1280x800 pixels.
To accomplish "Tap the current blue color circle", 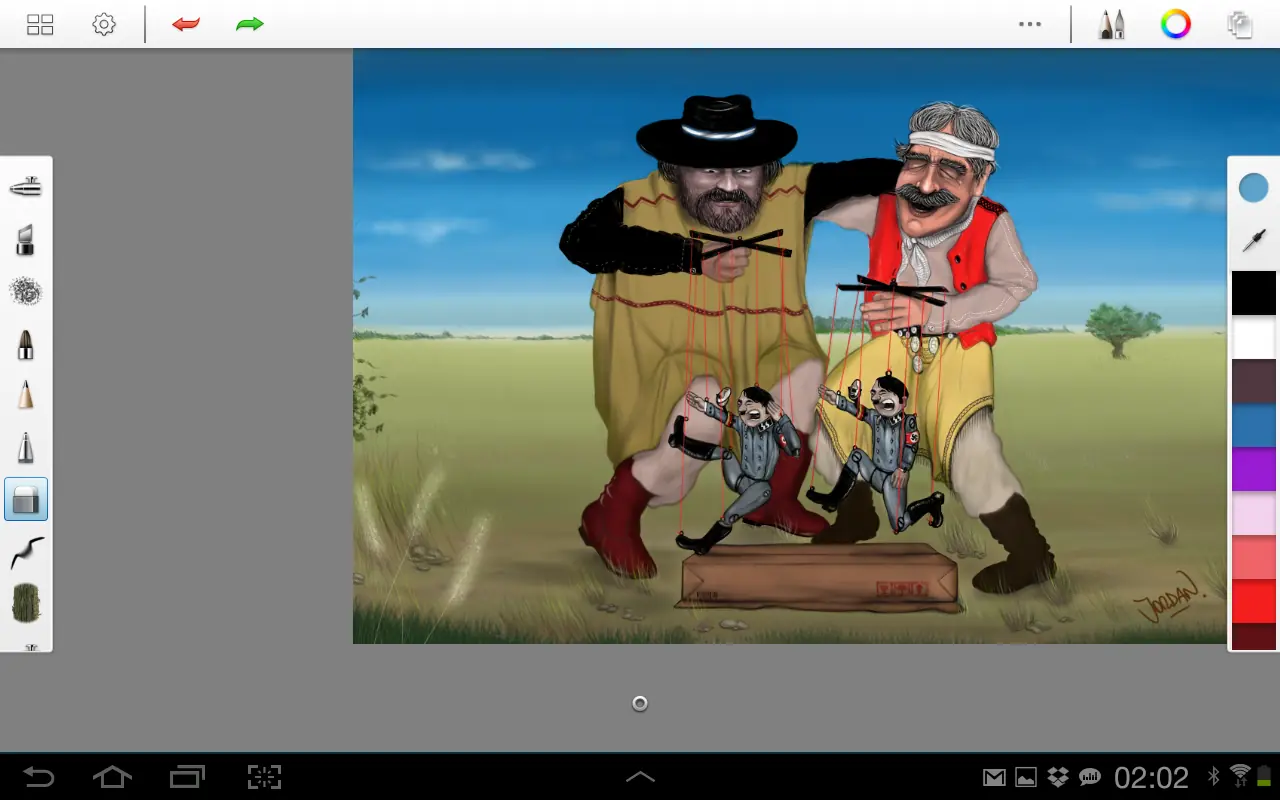I will pyautogui.click(x=1253, y=187).
